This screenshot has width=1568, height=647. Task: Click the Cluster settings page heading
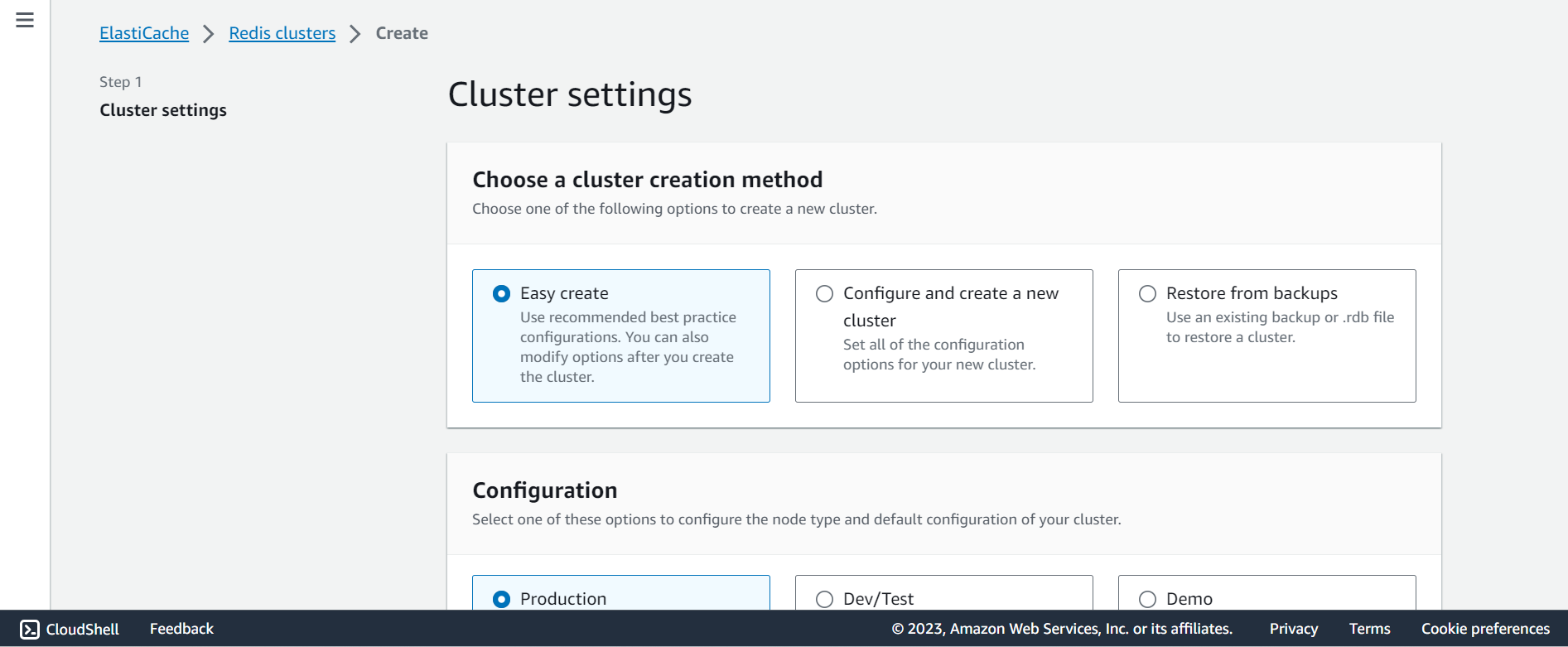pos(570,94)
